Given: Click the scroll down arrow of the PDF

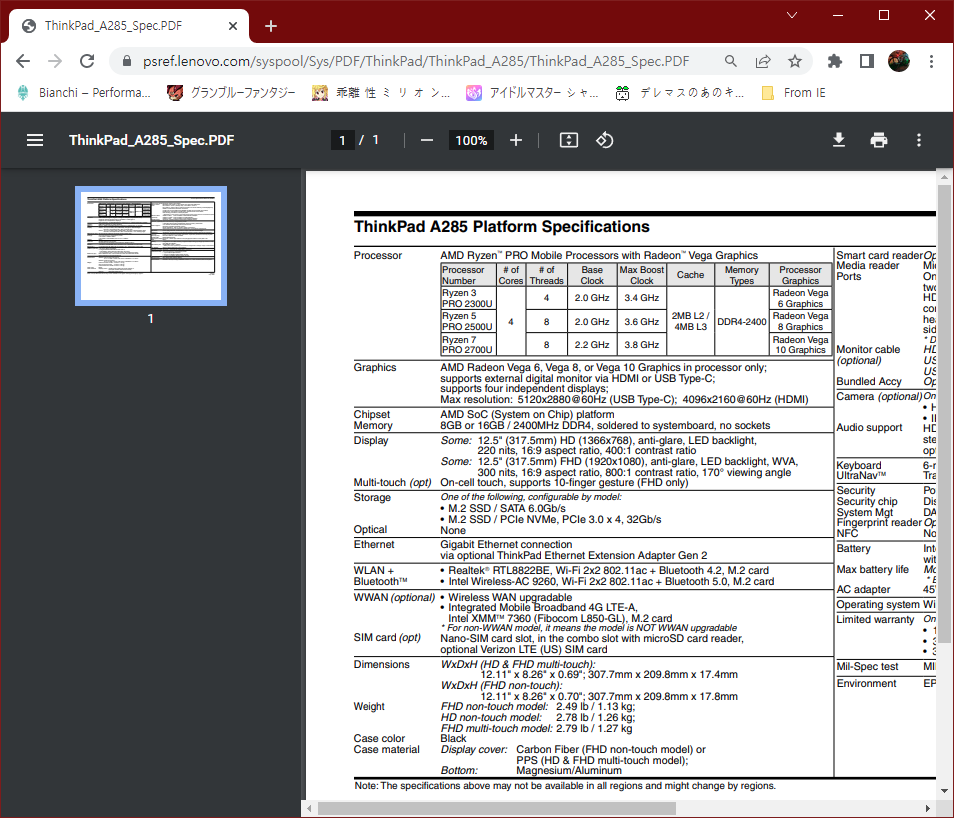Looking at the screenshot, I should click(944, 791).
